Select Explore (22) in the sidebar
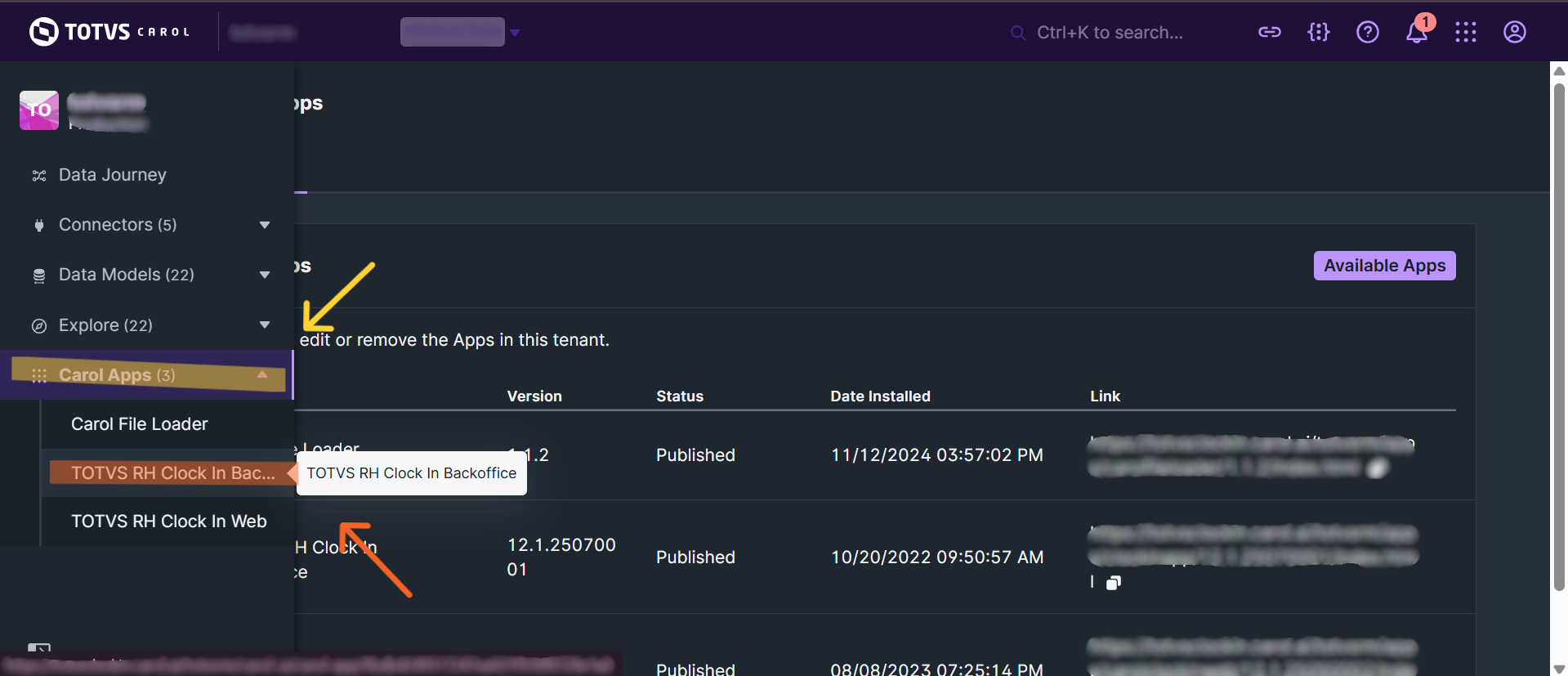This screenshot has height=676, width=1568. click(x=105, y=325)
